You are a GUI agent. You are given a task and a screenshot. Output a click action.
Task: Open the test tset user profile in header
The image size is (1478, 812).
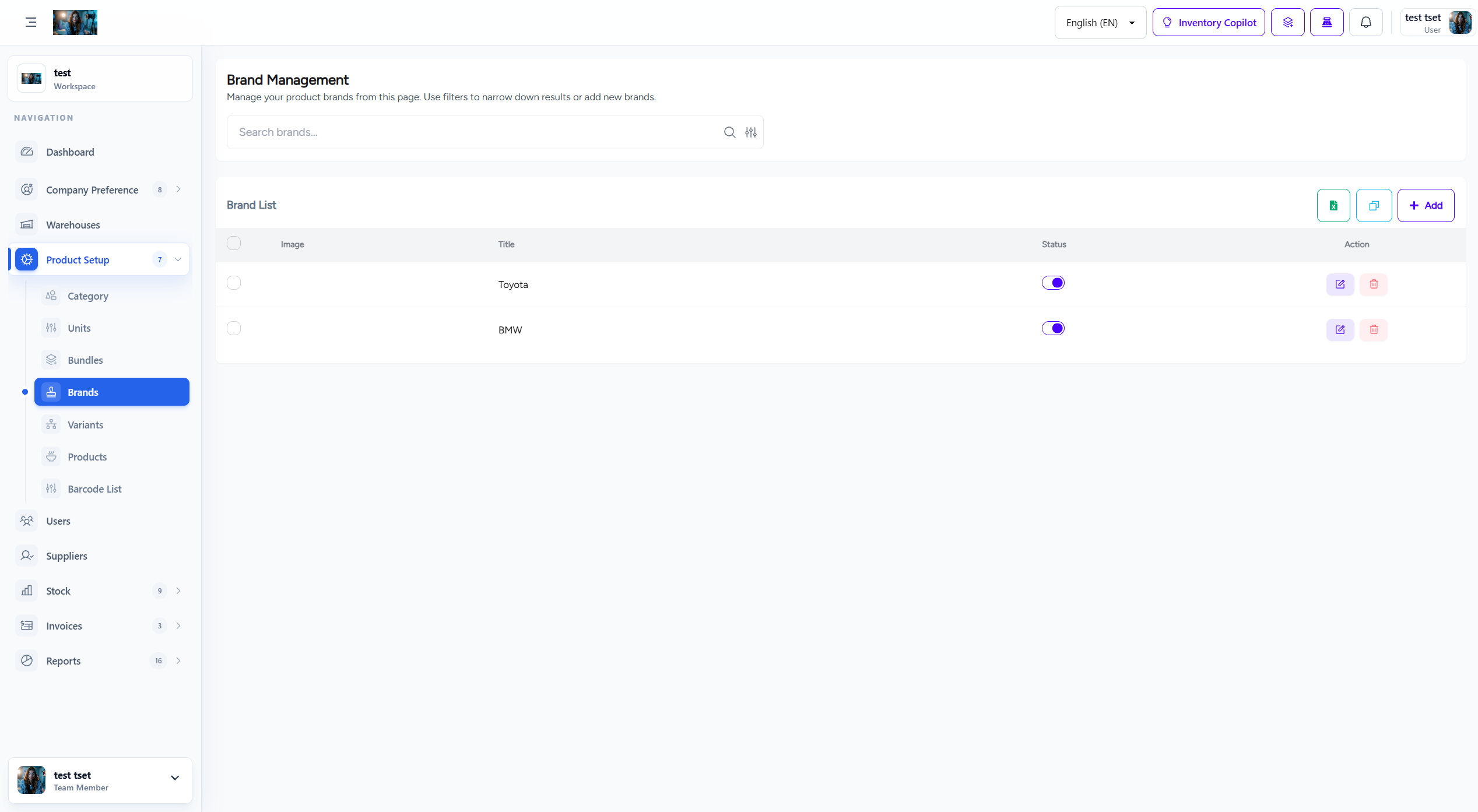1437,22
